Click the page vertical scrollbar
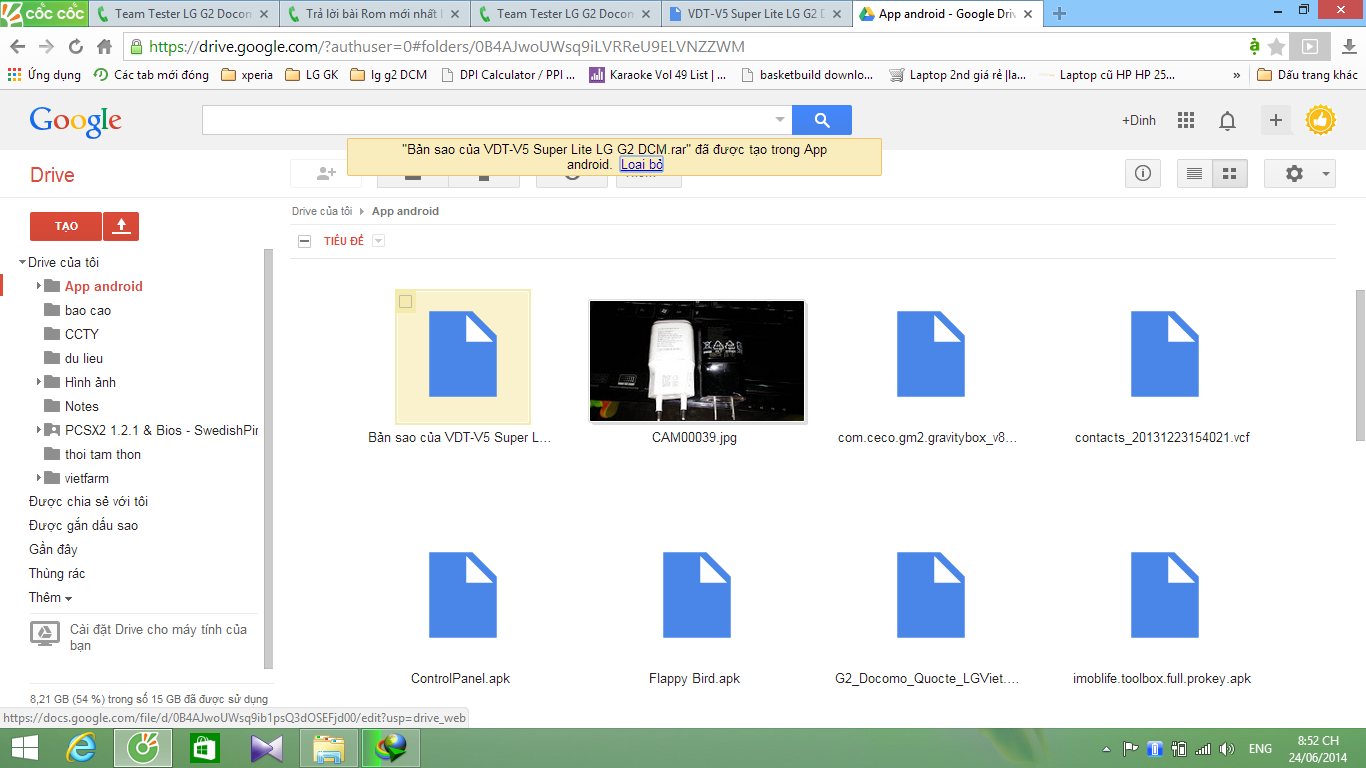 [x=1360, y=365]
